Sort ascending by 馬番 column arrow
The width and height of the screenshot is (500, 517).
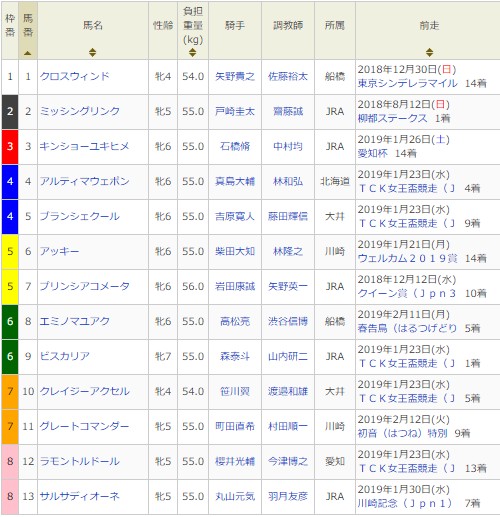coord(28,53)
